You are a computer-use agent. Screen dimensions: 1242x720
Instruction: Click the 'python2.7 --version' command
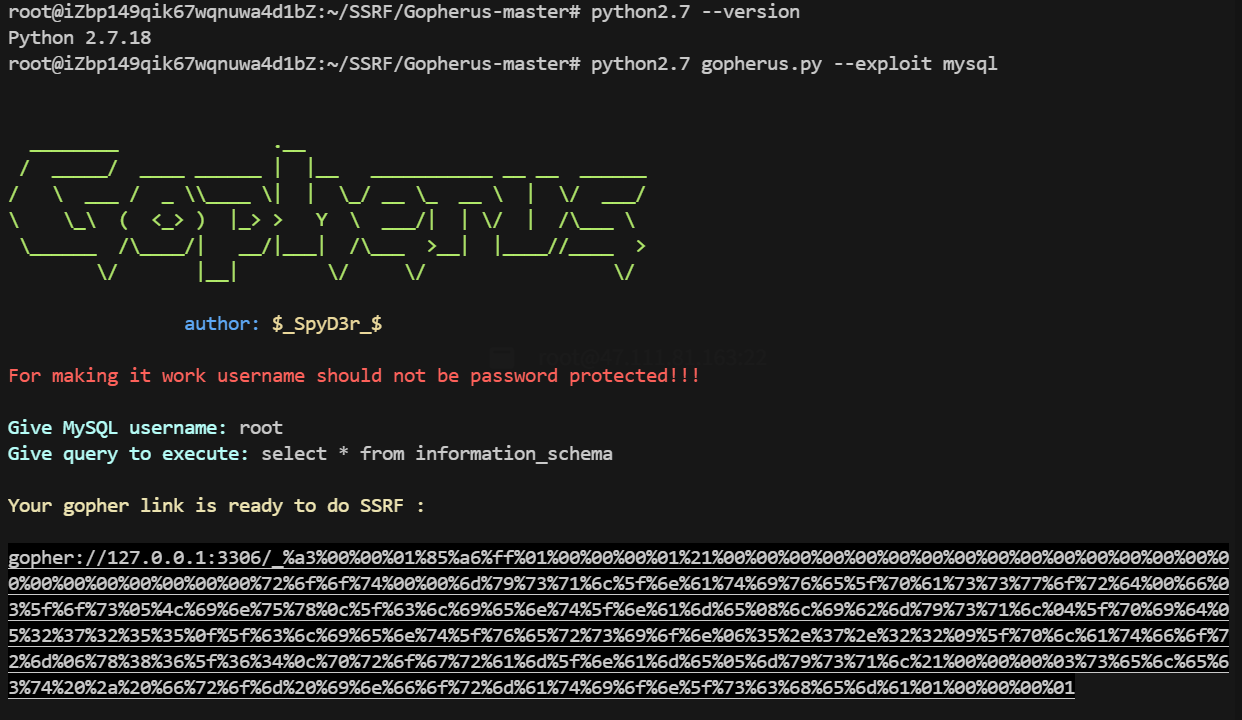tap(695, 12)
